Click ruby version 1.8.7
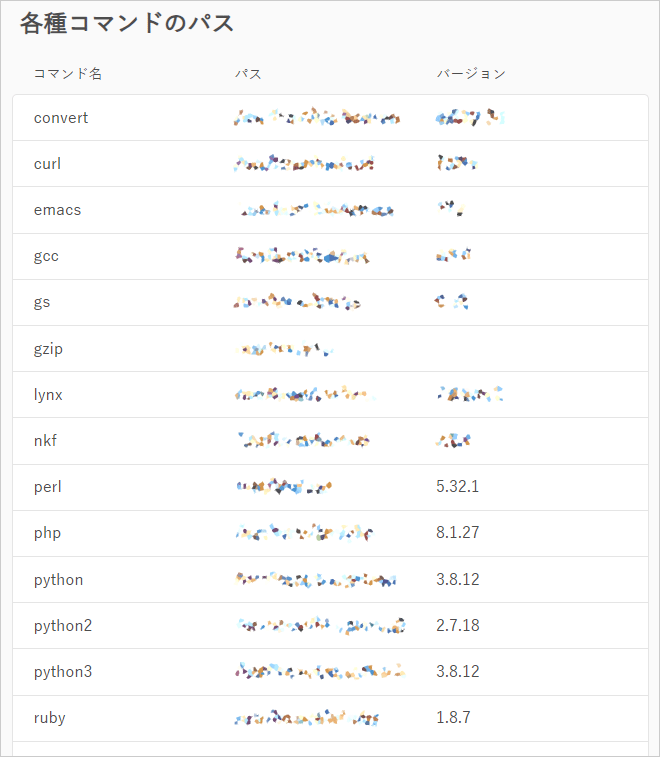Image resolution: width=660 pixels, height=757 pixels. pos(453,717)
